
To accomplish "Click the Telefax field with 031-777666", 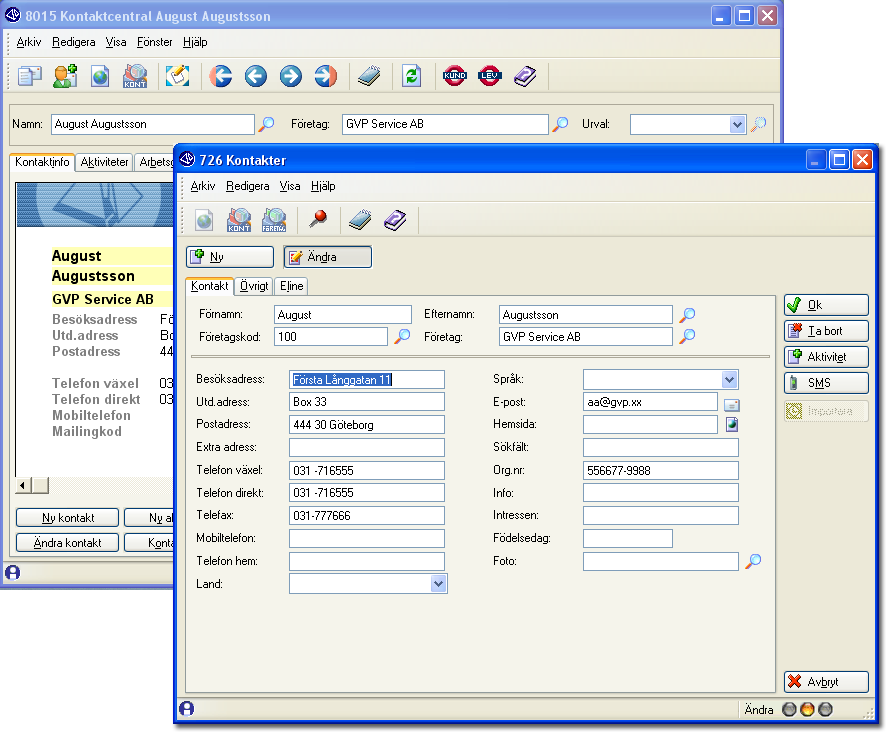I will pos(367,515).
